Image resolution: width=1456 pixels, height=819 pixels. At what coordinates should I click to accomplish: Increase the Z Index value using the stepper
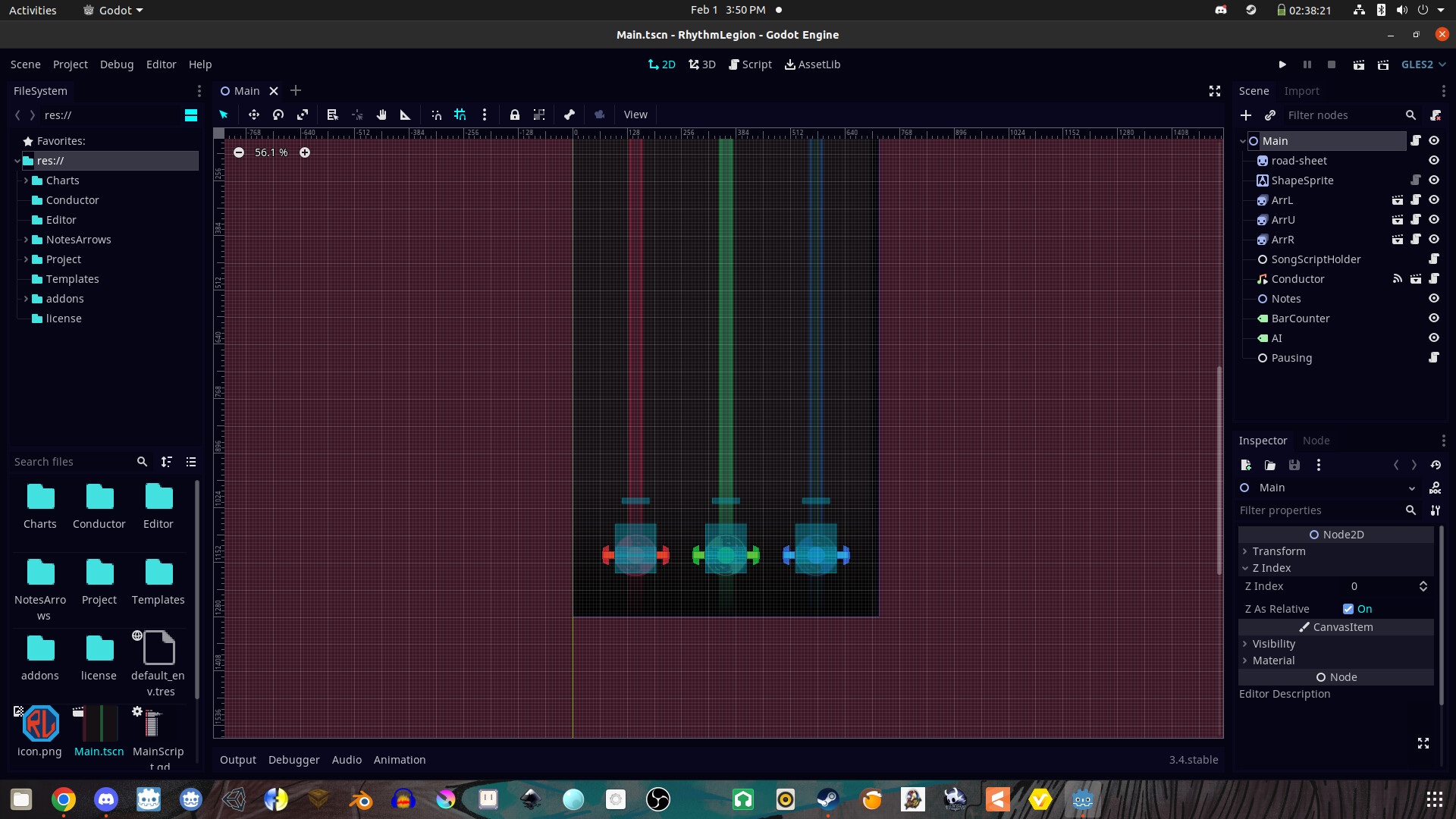click(x=1423, y=582)
